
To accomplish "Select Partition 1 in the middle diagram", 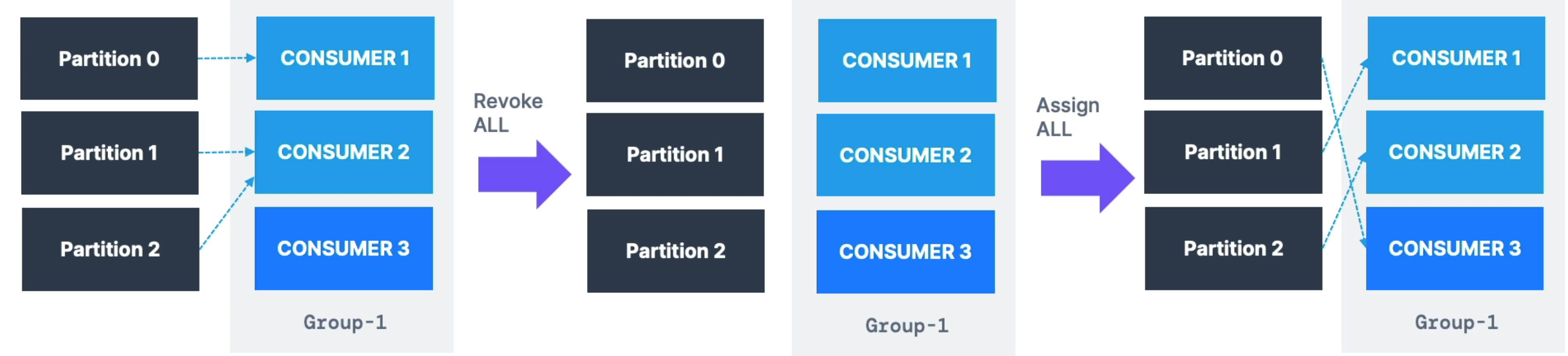I will click(675, 155).
